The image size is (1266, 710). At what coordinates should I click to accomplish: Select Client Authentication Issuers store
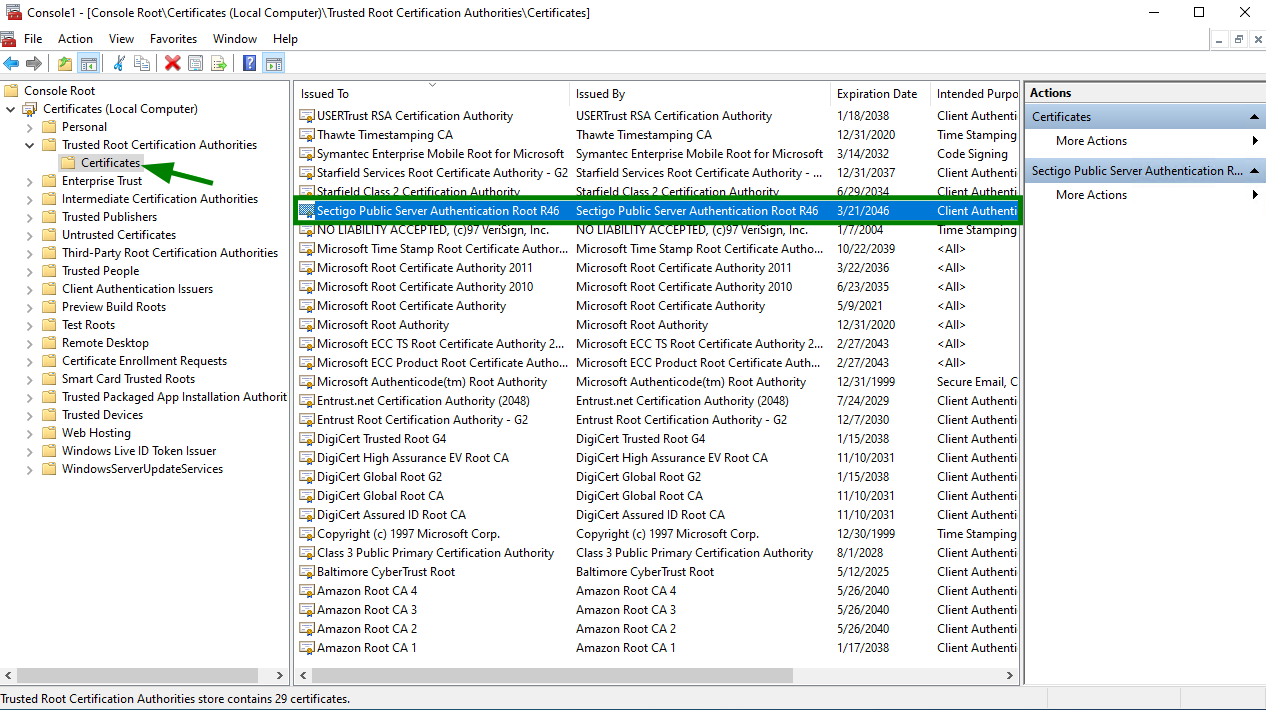click(x=137, y=289)
